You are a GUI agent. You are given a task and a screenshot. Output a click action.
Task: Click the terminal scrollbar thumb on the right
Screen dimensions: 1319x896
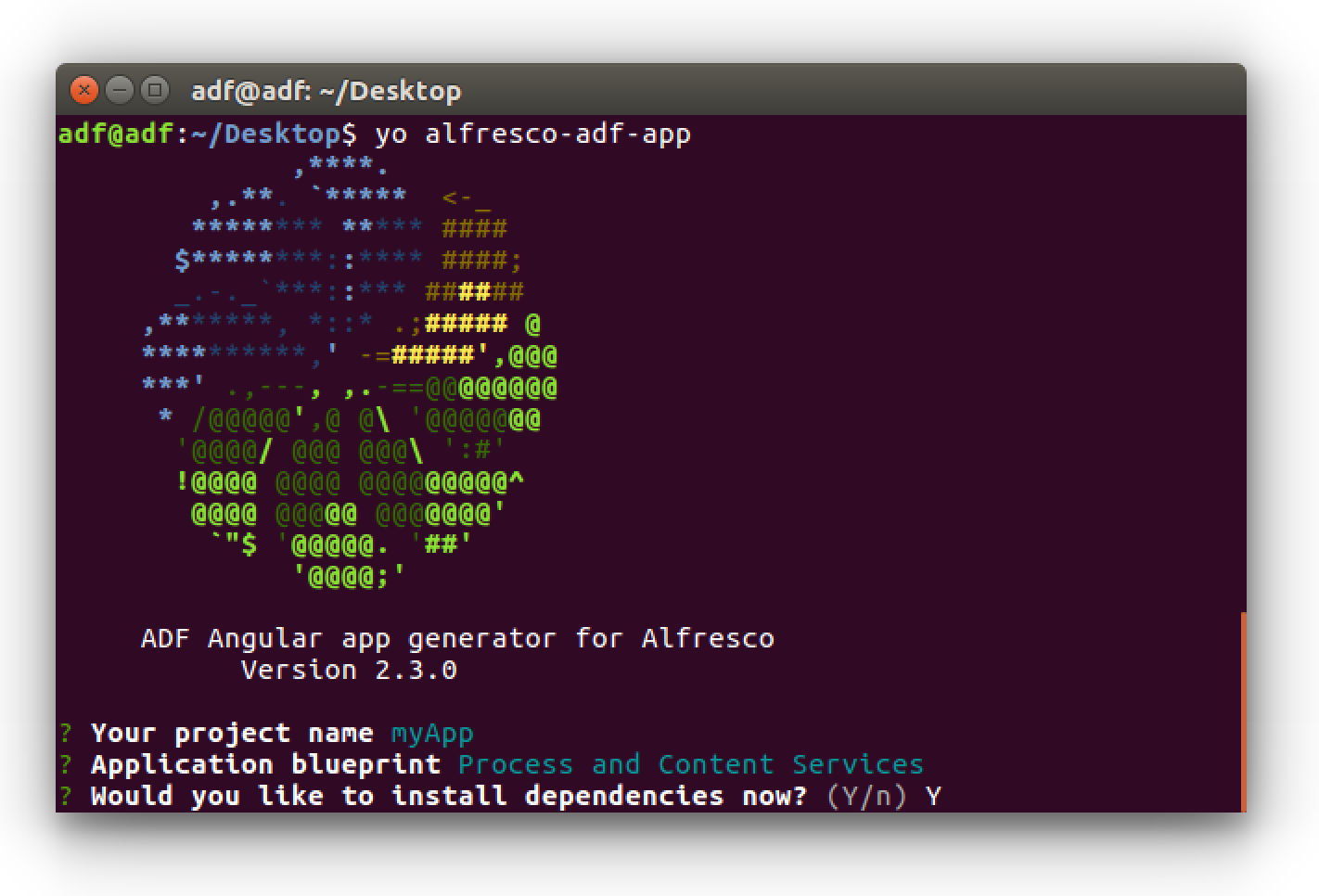coord(1243,711)
